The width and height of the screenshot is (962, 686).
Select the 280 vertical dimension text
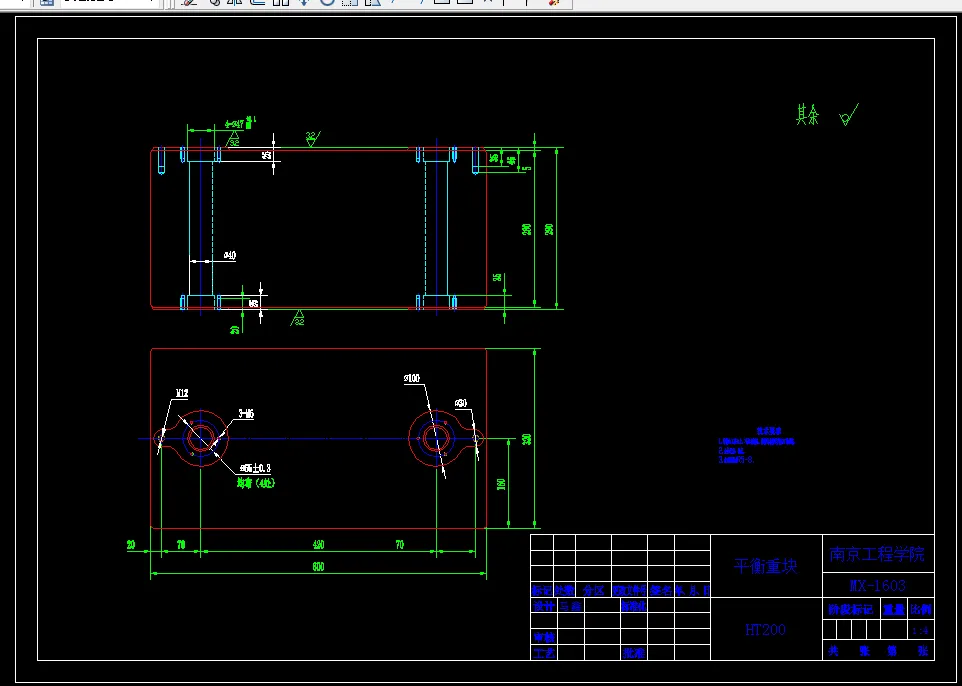pyautogui.click(x=526, y=229)
